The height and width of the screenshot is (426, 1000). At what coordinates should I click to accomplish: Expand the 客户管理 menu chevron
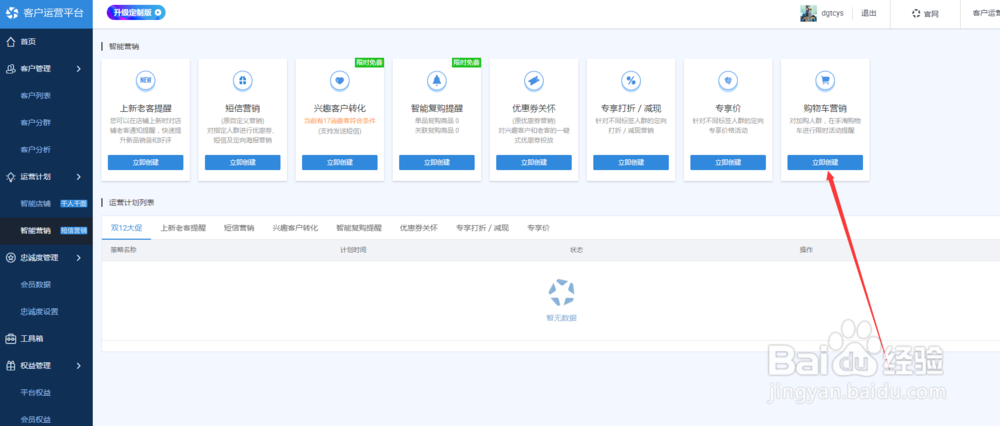click(x=78, y=69)
